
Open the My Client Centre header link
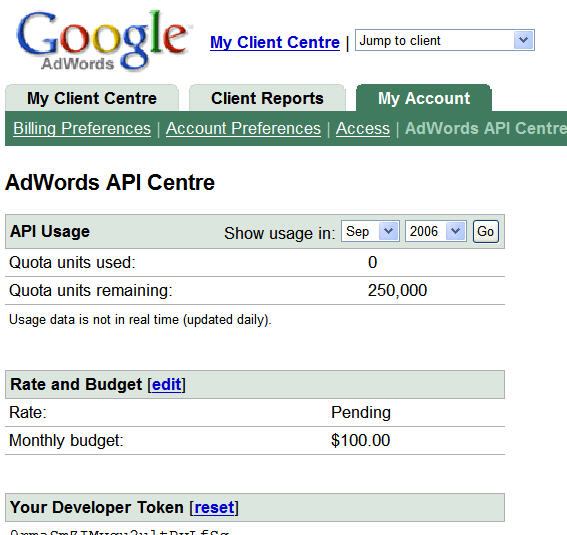click(x=275, y=42)
